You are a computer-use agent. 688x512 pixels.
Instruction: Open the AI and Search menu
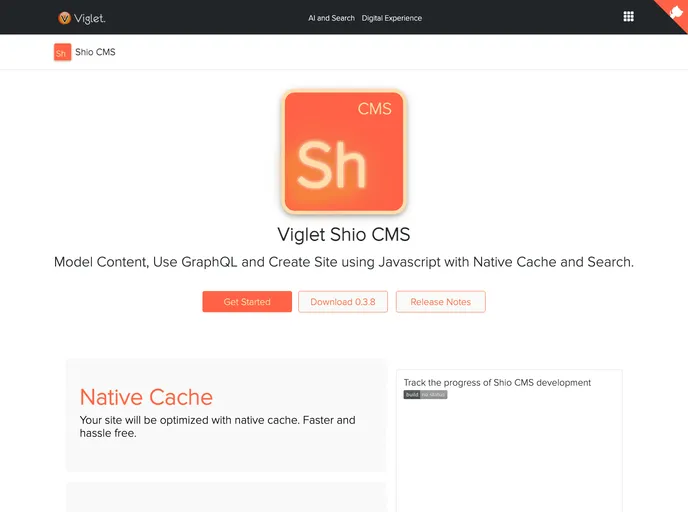pyautogui.click(x=331, y=18)
